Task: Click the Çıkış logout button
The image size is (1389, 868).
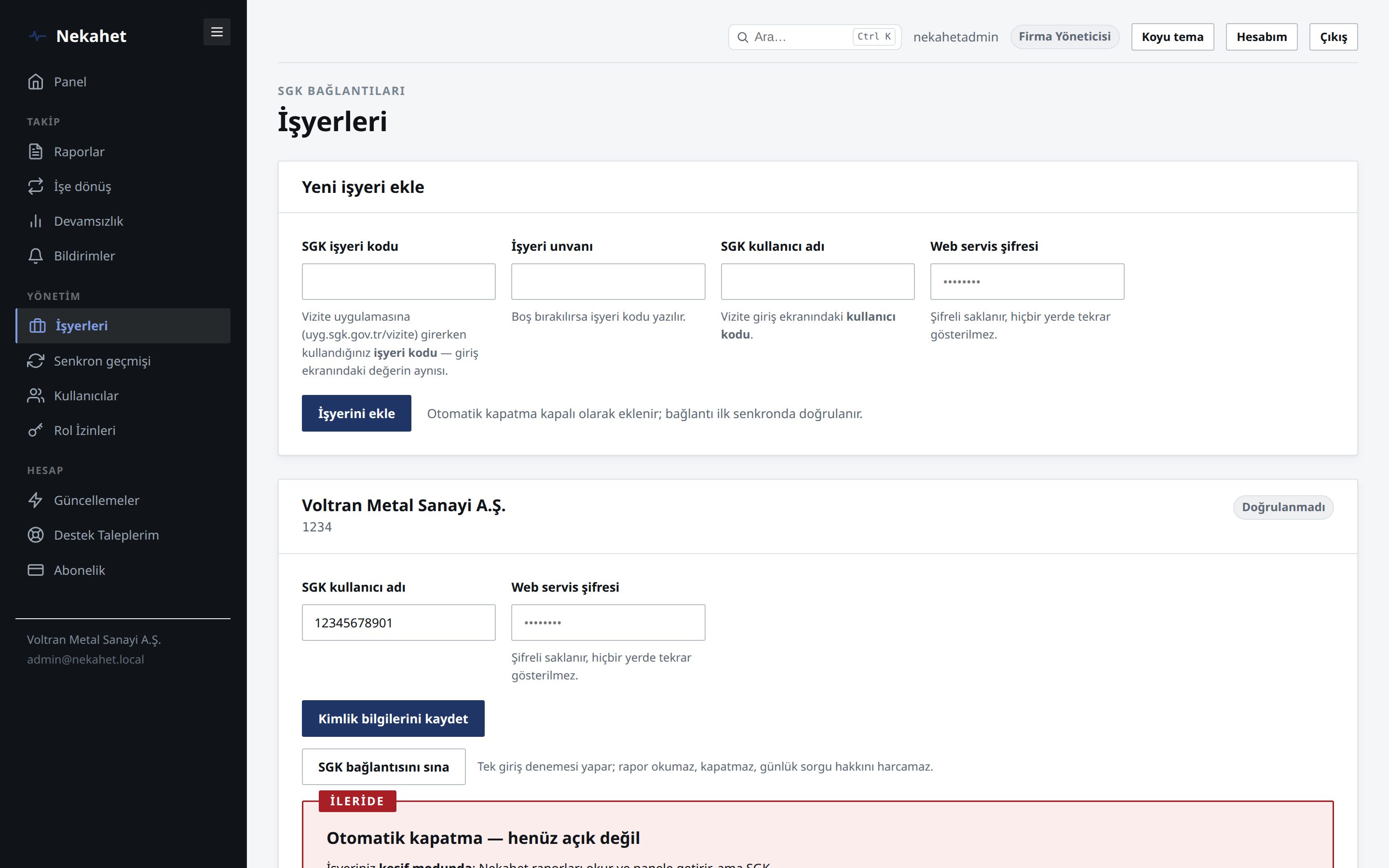Action: point(1333,37)
